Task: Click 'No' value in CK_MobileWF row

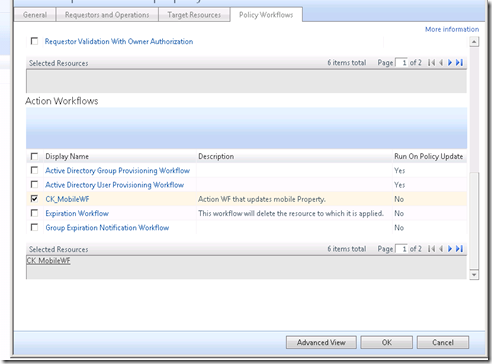Action: click(399, 199)
